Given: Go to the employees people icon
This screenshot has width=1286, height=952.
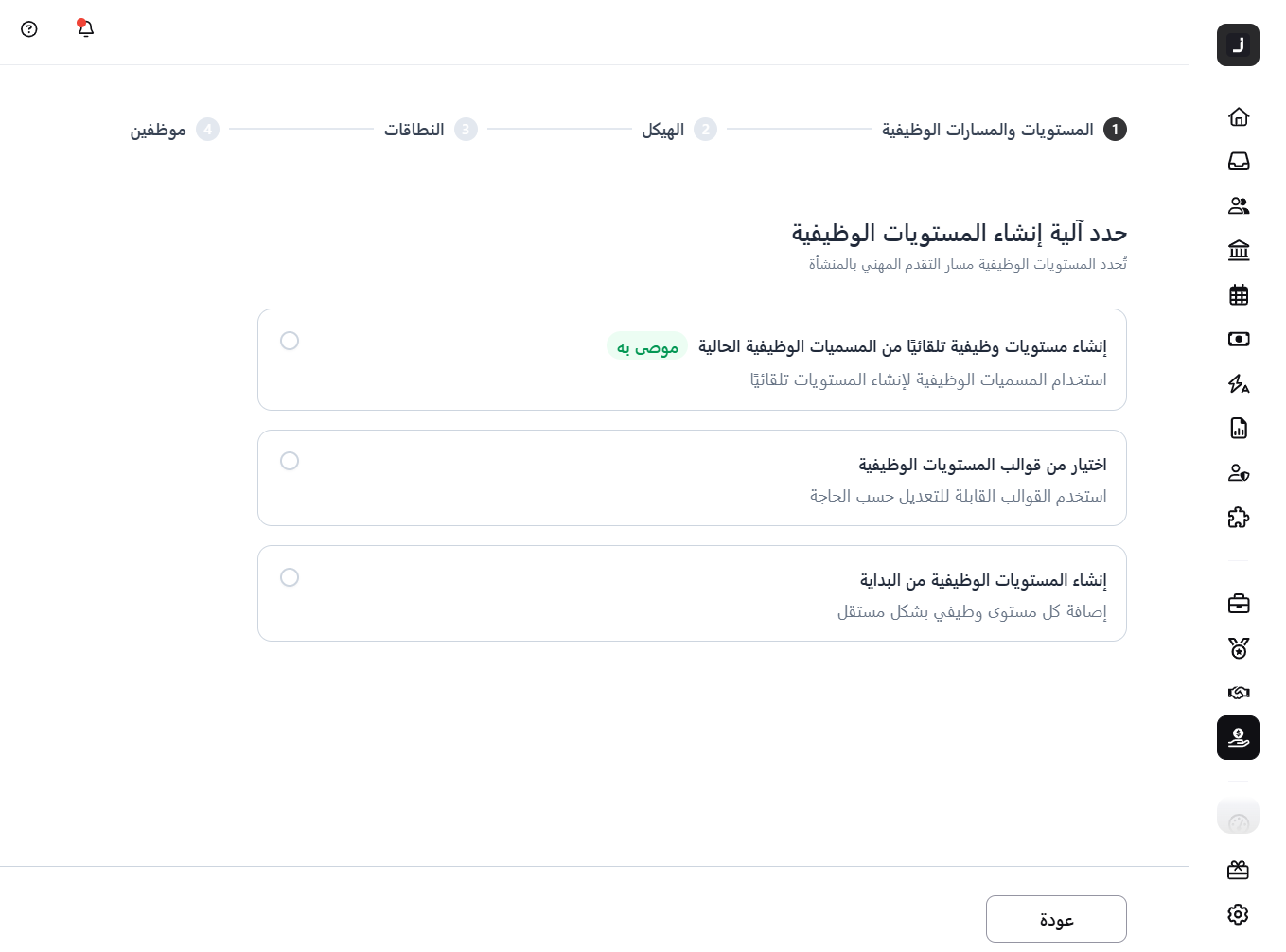Looking at the screenshot, I should click(x=1238, y=205).
